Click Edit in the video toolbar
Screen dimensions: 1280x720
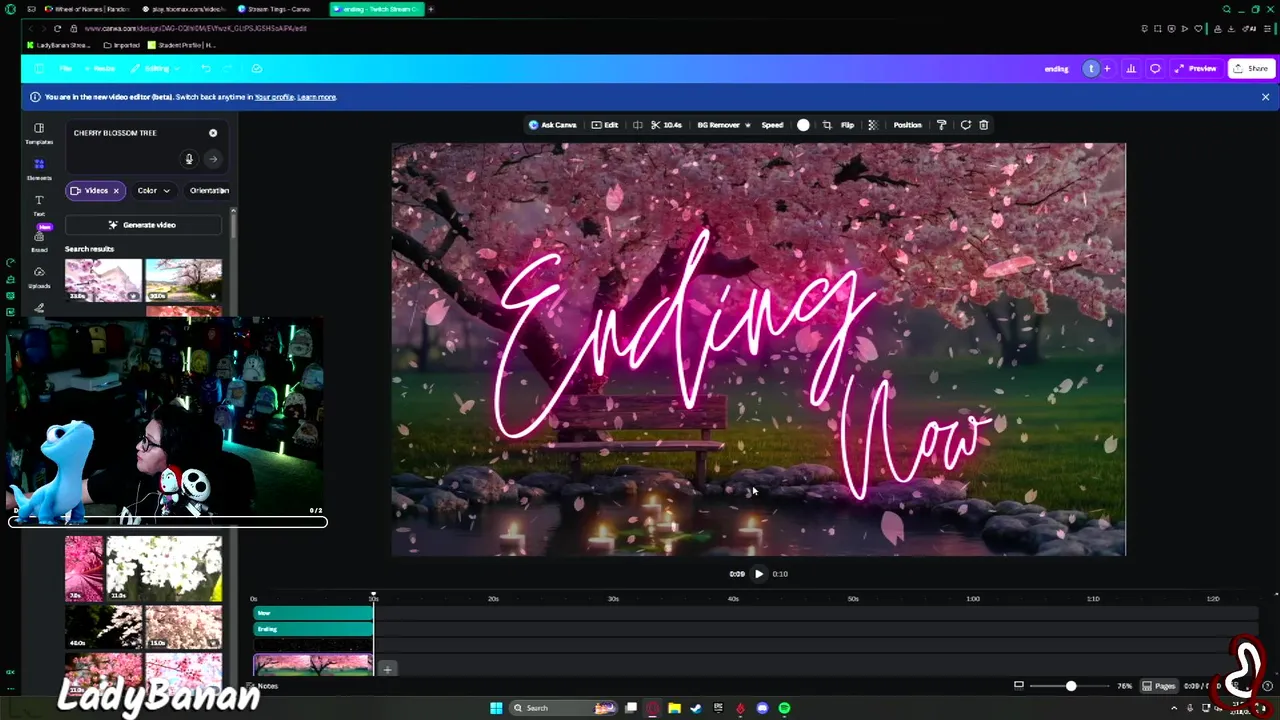[605, 125]
